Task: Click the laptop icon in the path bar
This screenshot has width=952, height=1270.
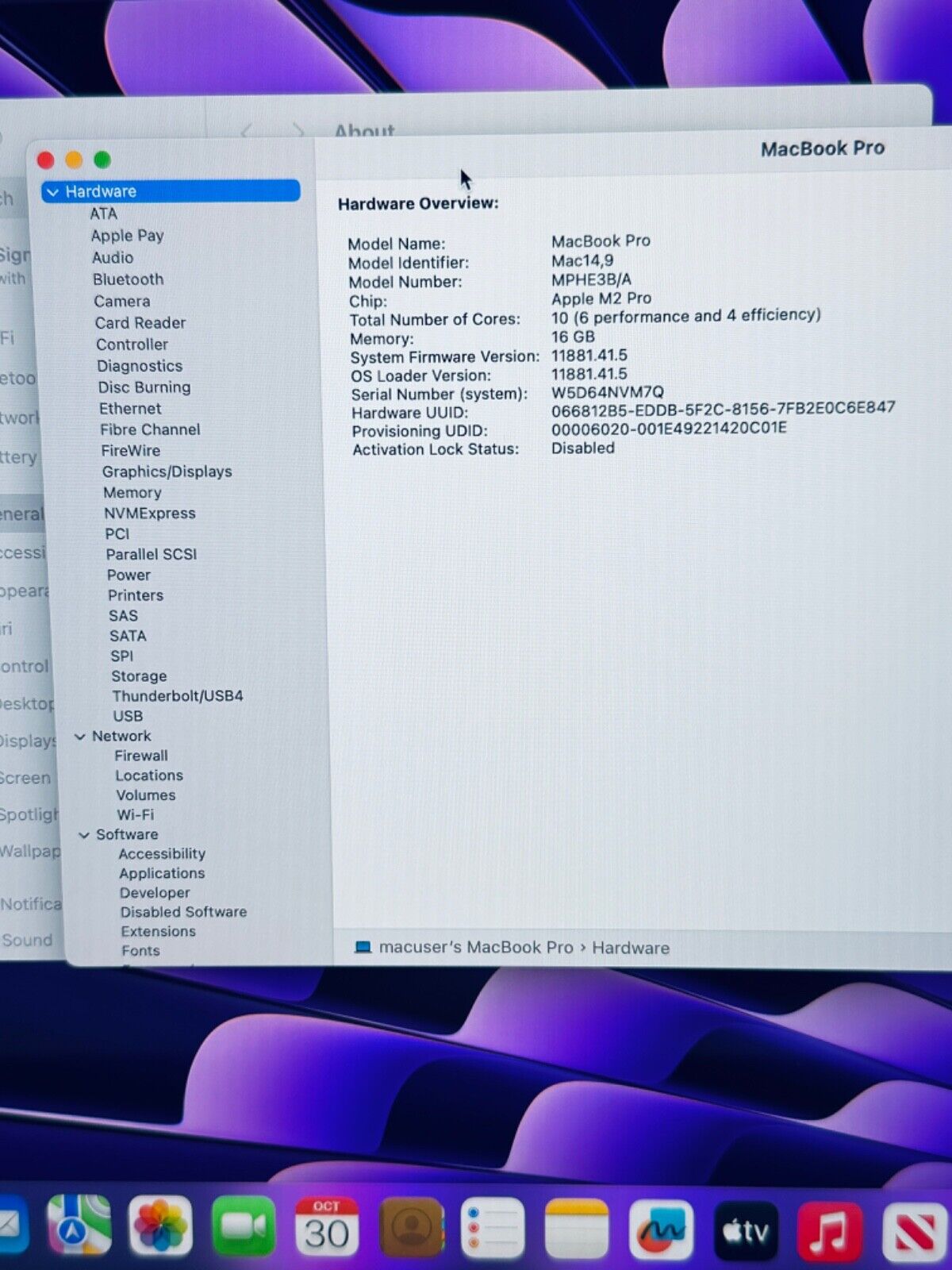Action: pos(363,947)
